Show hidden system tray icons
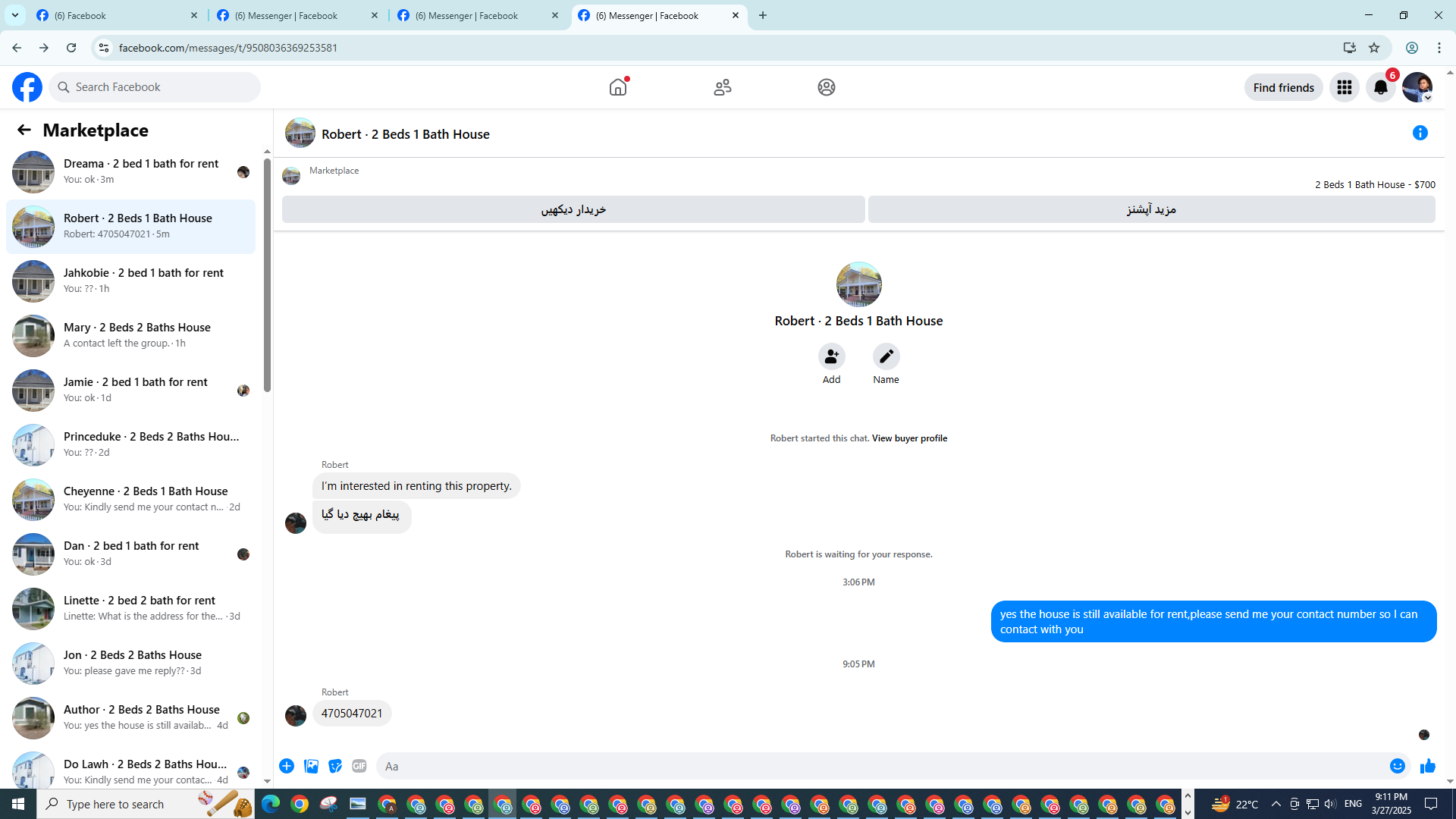1456x819 pixels. [x=1276, y=804]
